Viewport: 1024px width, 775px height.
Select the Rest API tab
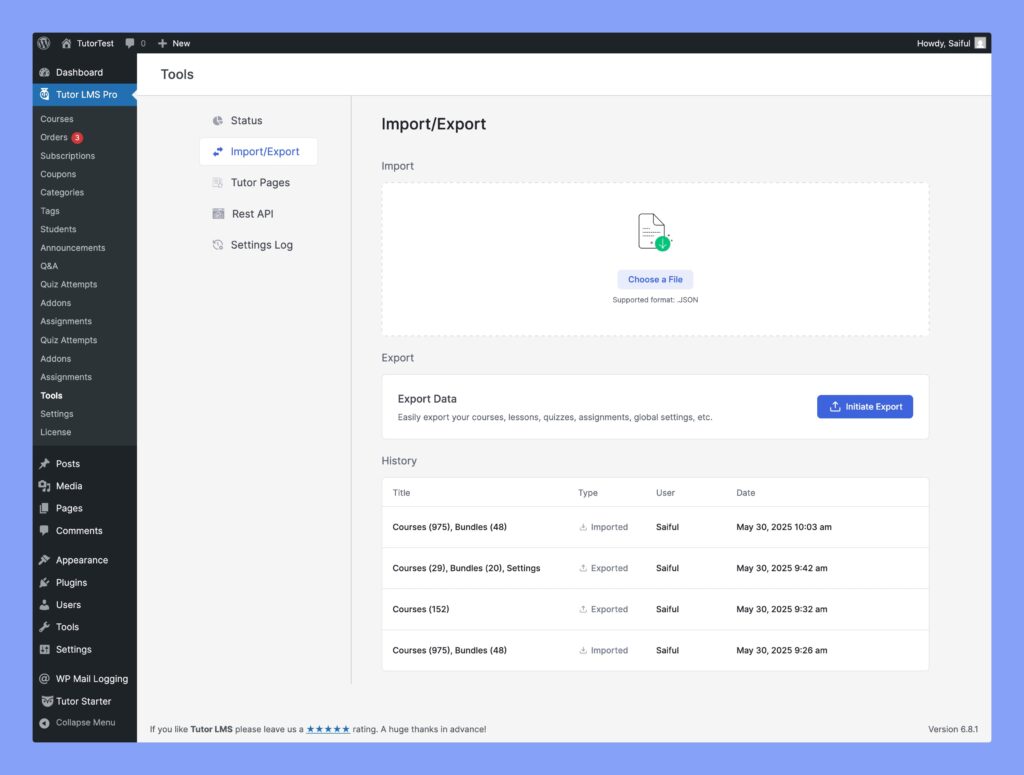click(x=259, y=214)
